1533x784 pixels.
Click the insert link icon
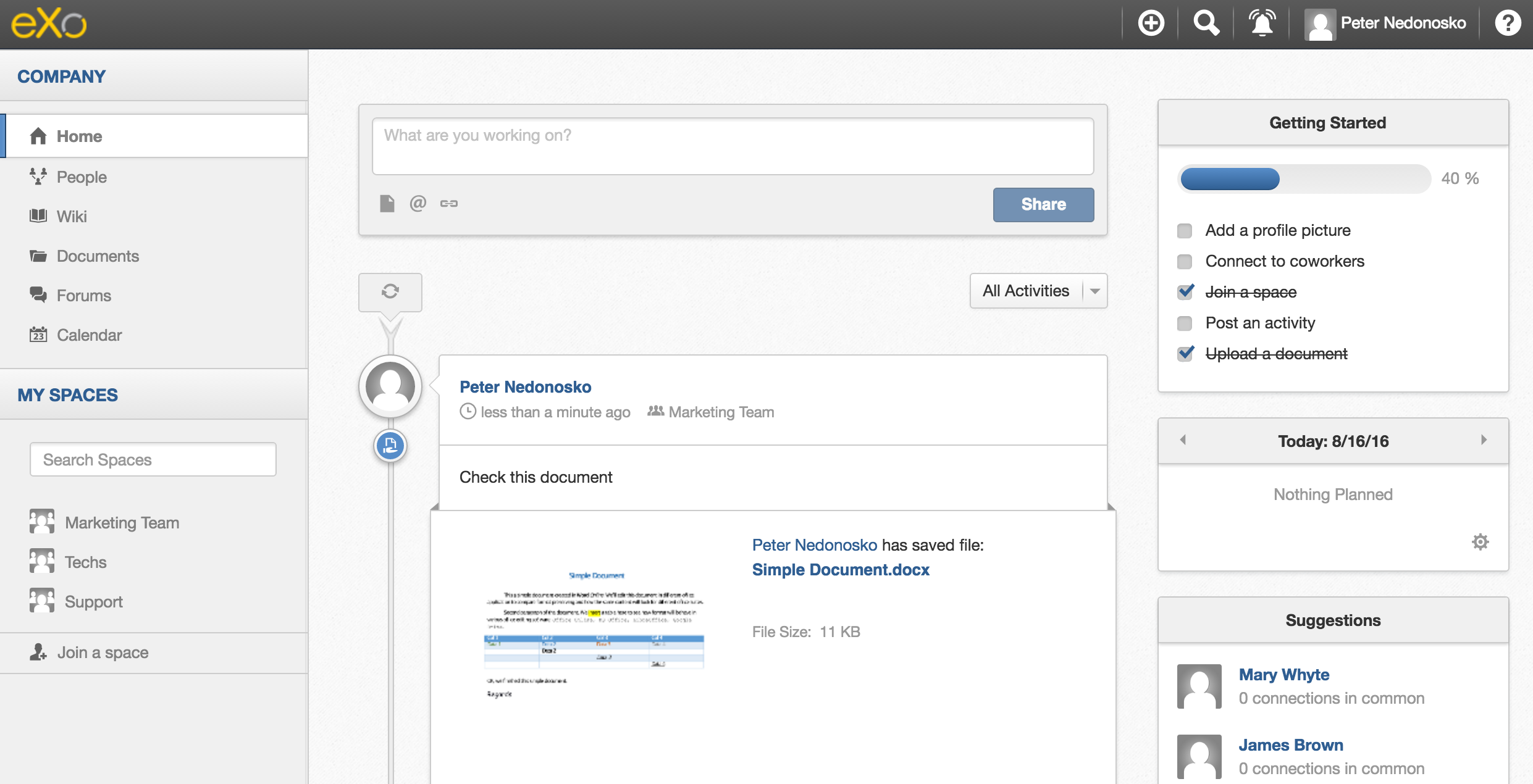[448, 205]
